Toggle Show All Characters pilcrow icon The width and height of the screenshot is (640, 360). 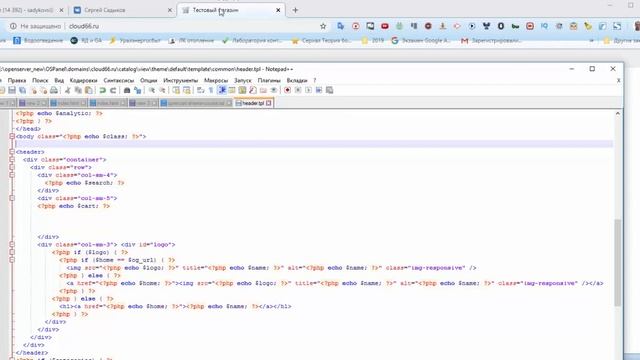211,90
